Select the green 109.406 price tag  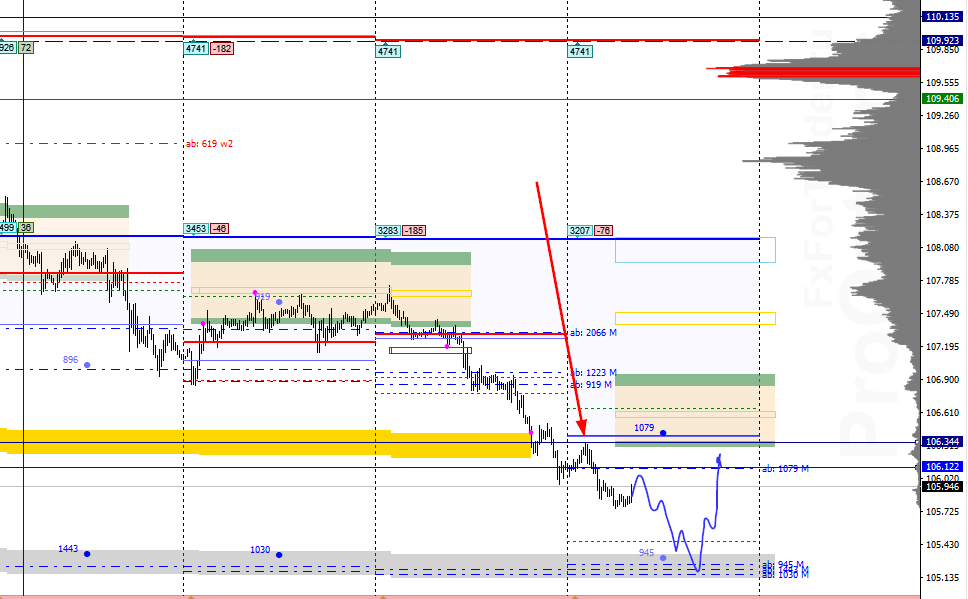942,99
